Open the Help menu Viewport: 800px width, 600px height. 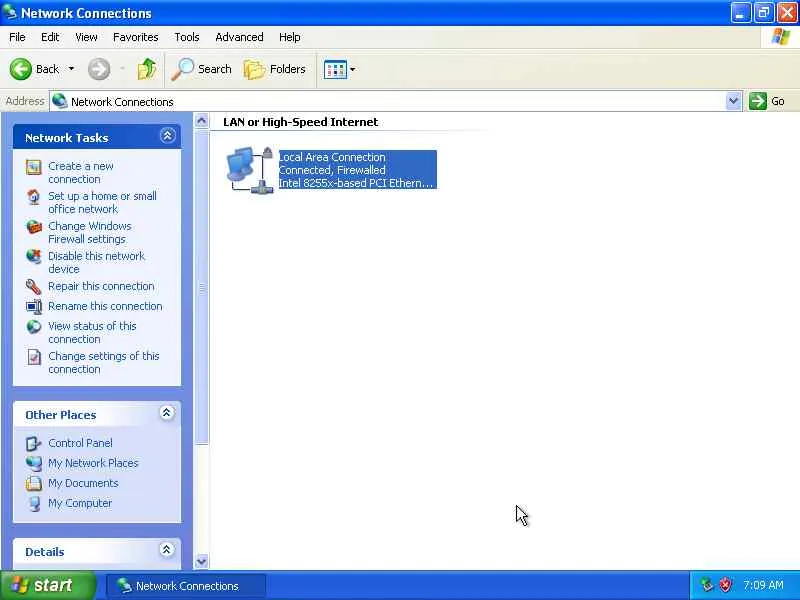click(289, 37)
